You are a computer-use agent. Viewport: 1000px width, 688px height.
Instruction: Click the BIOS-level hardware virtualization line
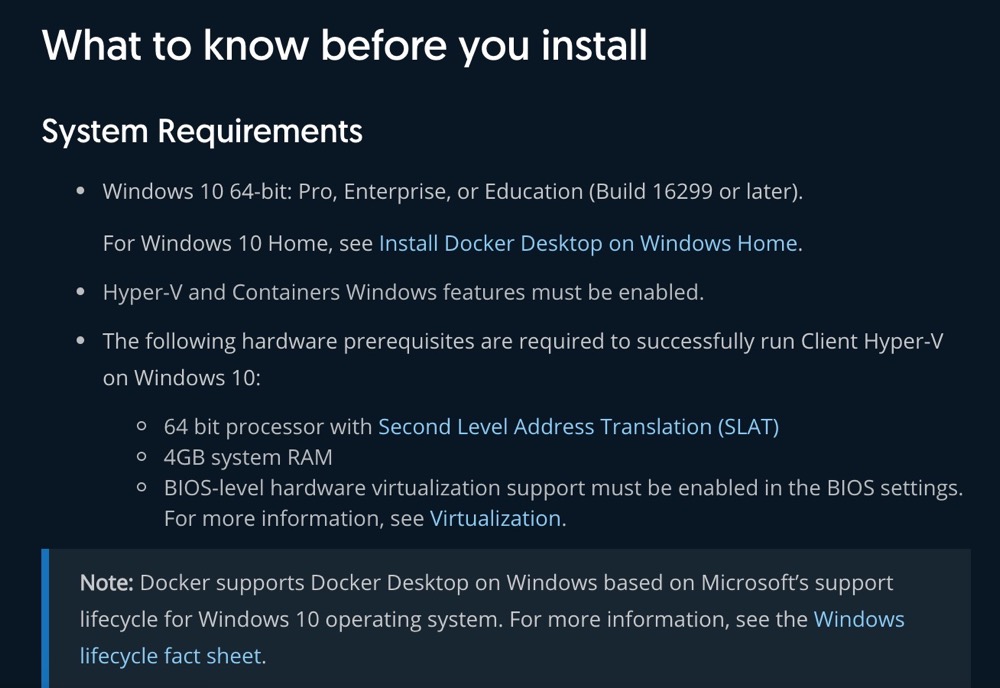(x=563, y=489)
